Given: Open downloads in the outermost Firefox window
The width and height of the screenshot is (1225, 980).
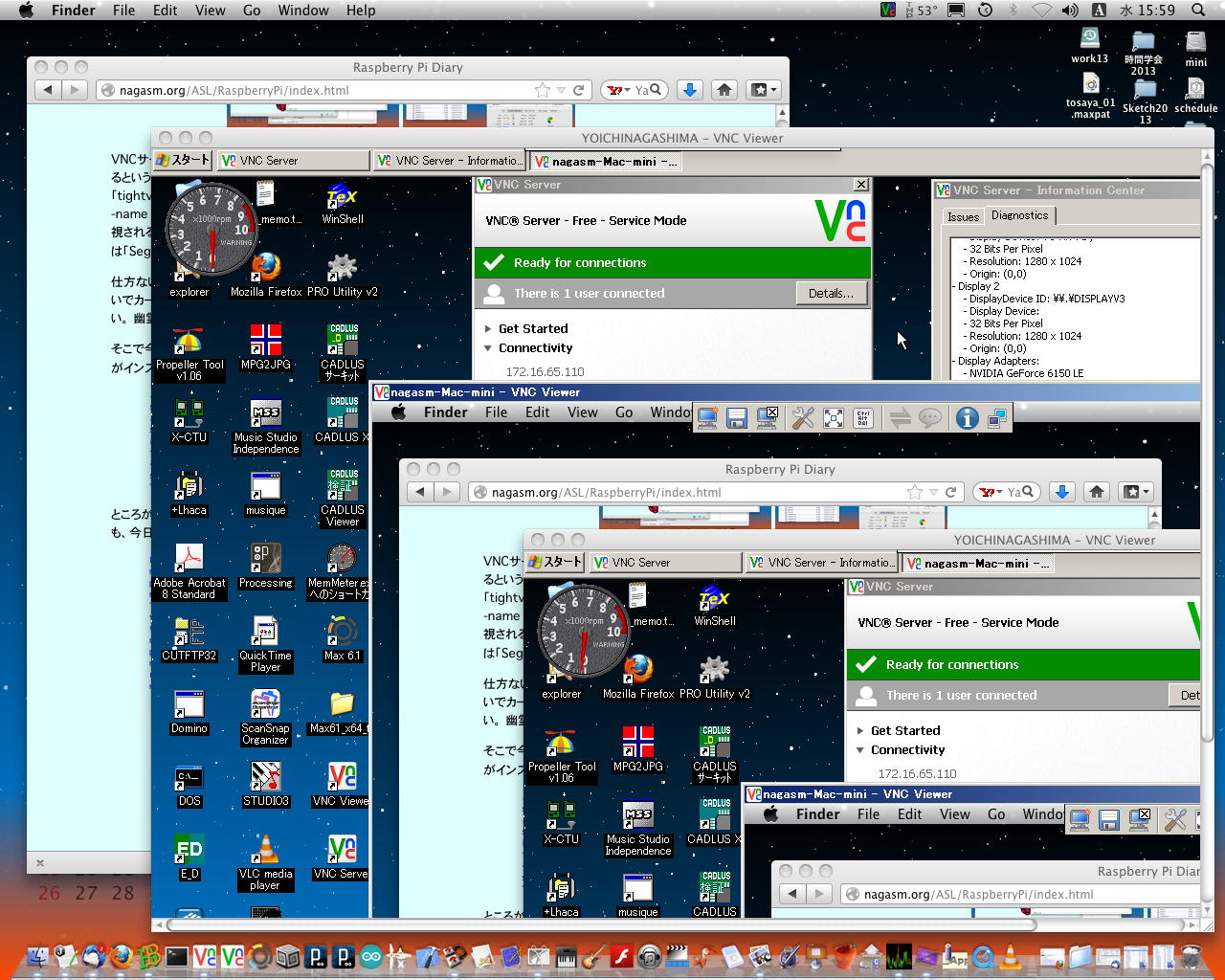Looking at the screenshot, I should (689, 90).
